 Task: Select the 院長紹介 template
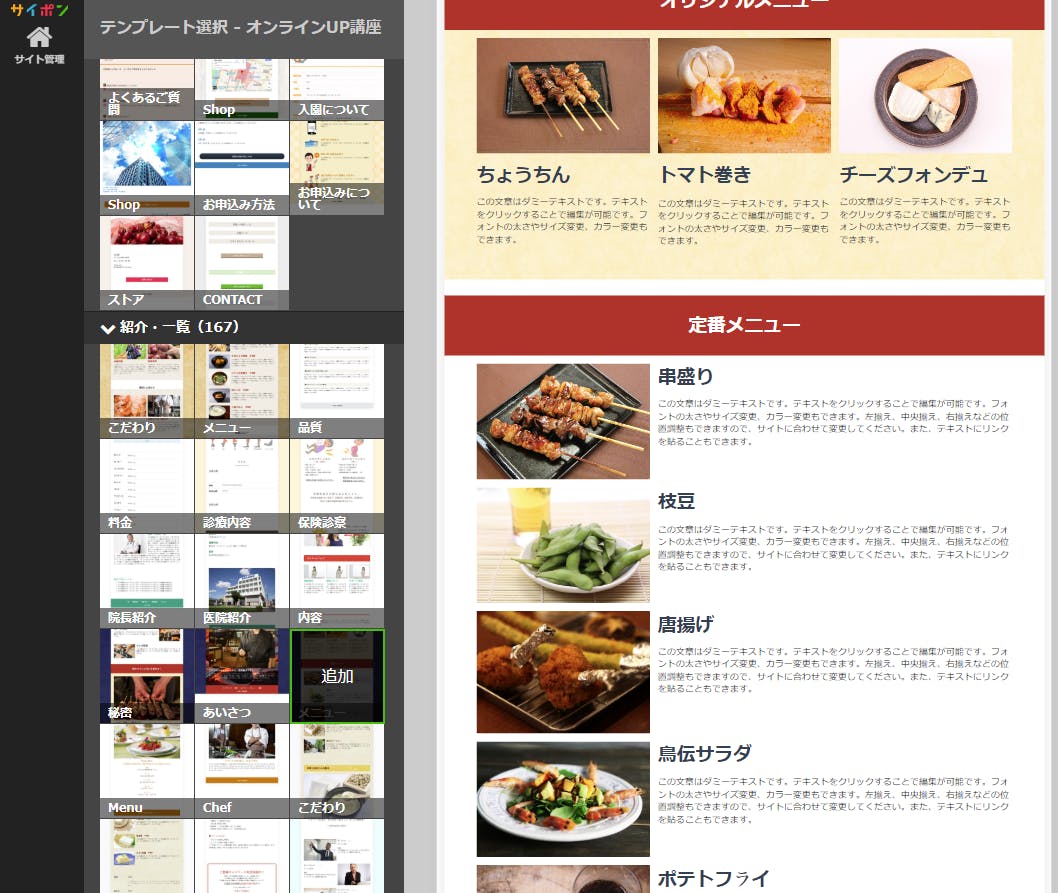[147, 581]
